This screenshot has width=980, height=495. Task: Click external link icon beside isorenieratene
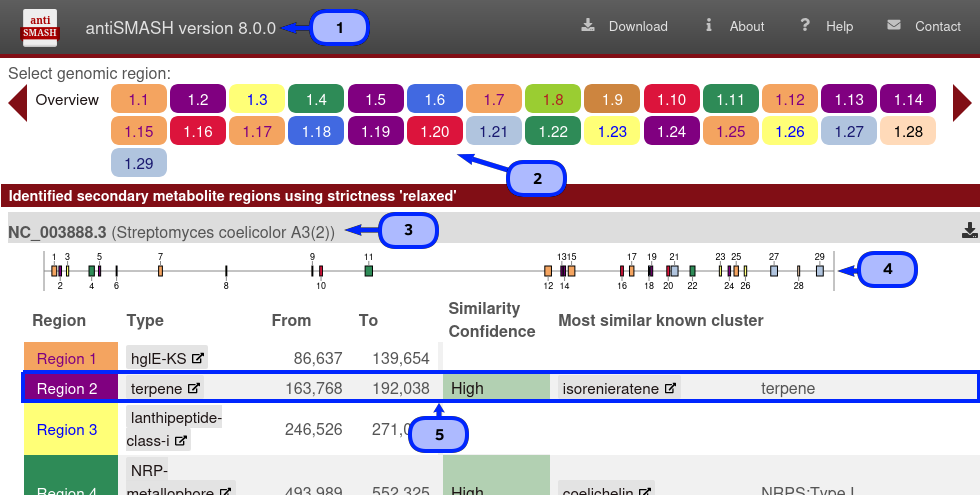(670, 388)
